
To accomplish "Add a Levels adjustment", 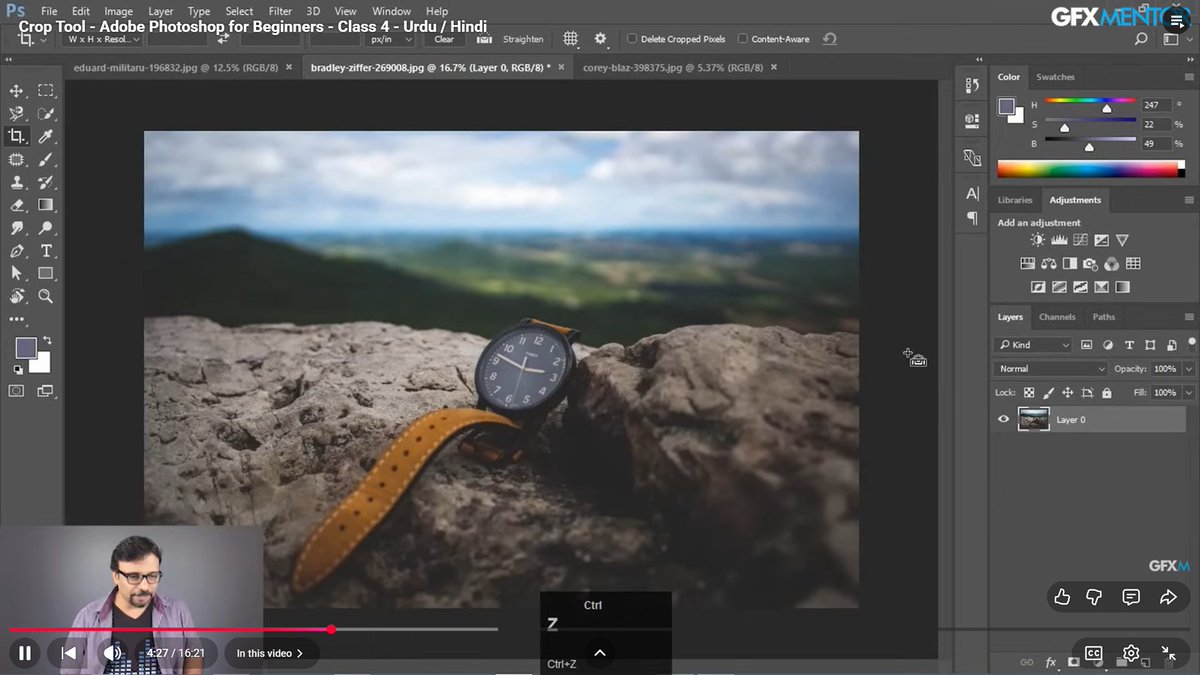I will (x=1058, y=241).
